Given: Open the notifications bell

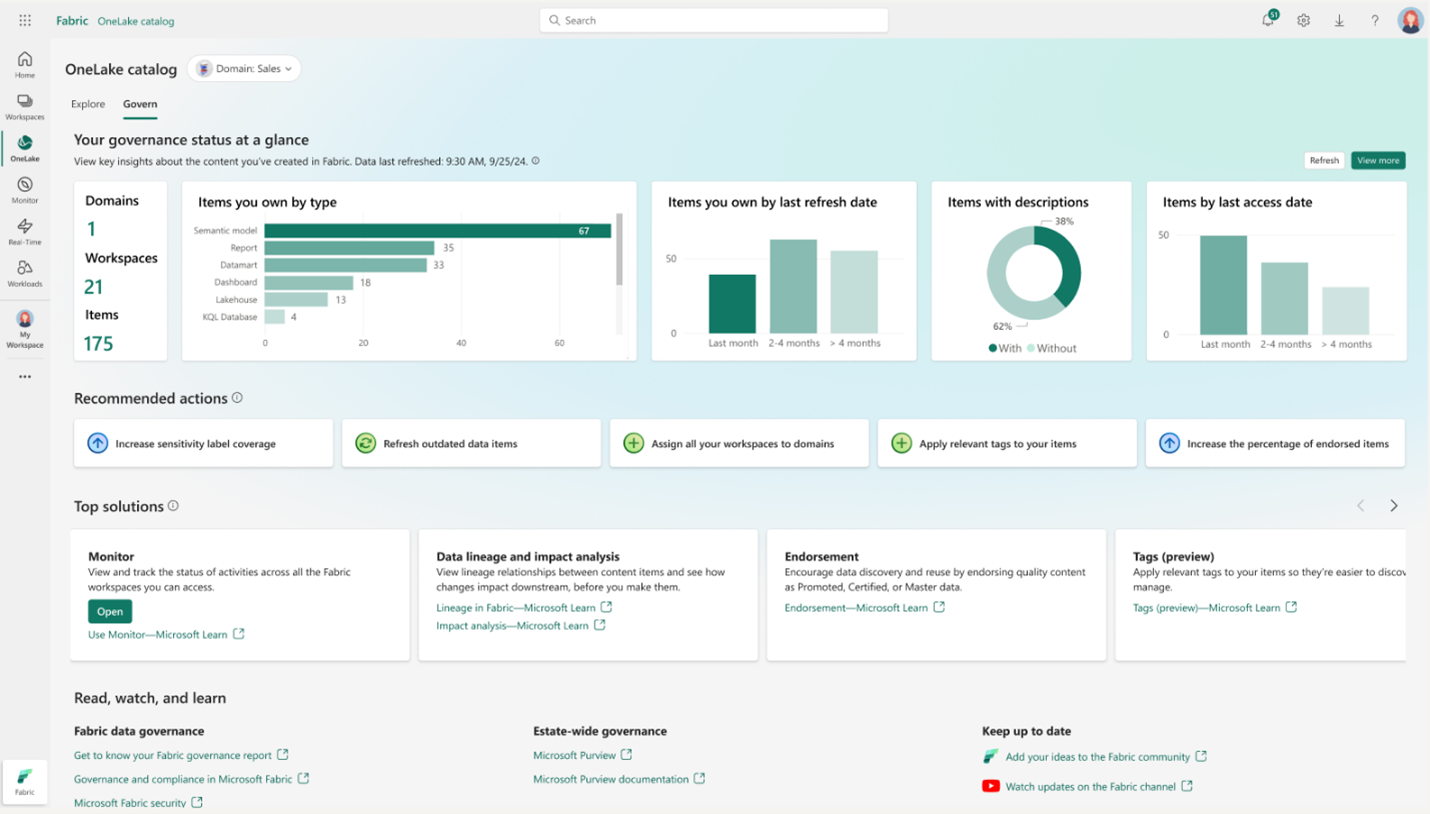Looking at the screenshot, I should [x=1268, y=20].
